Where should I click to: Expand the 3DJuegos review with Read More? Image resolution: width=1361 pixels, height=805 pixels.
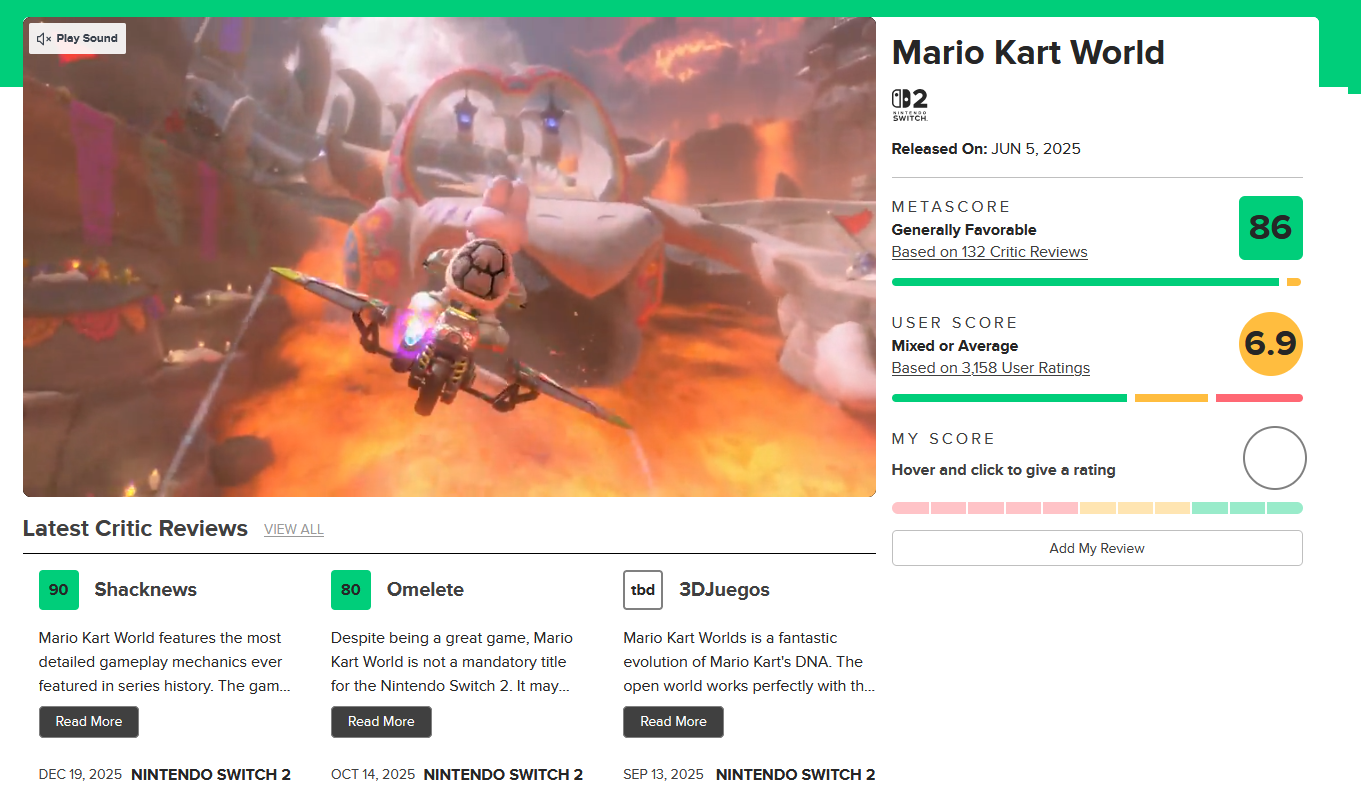coord(673,722)
